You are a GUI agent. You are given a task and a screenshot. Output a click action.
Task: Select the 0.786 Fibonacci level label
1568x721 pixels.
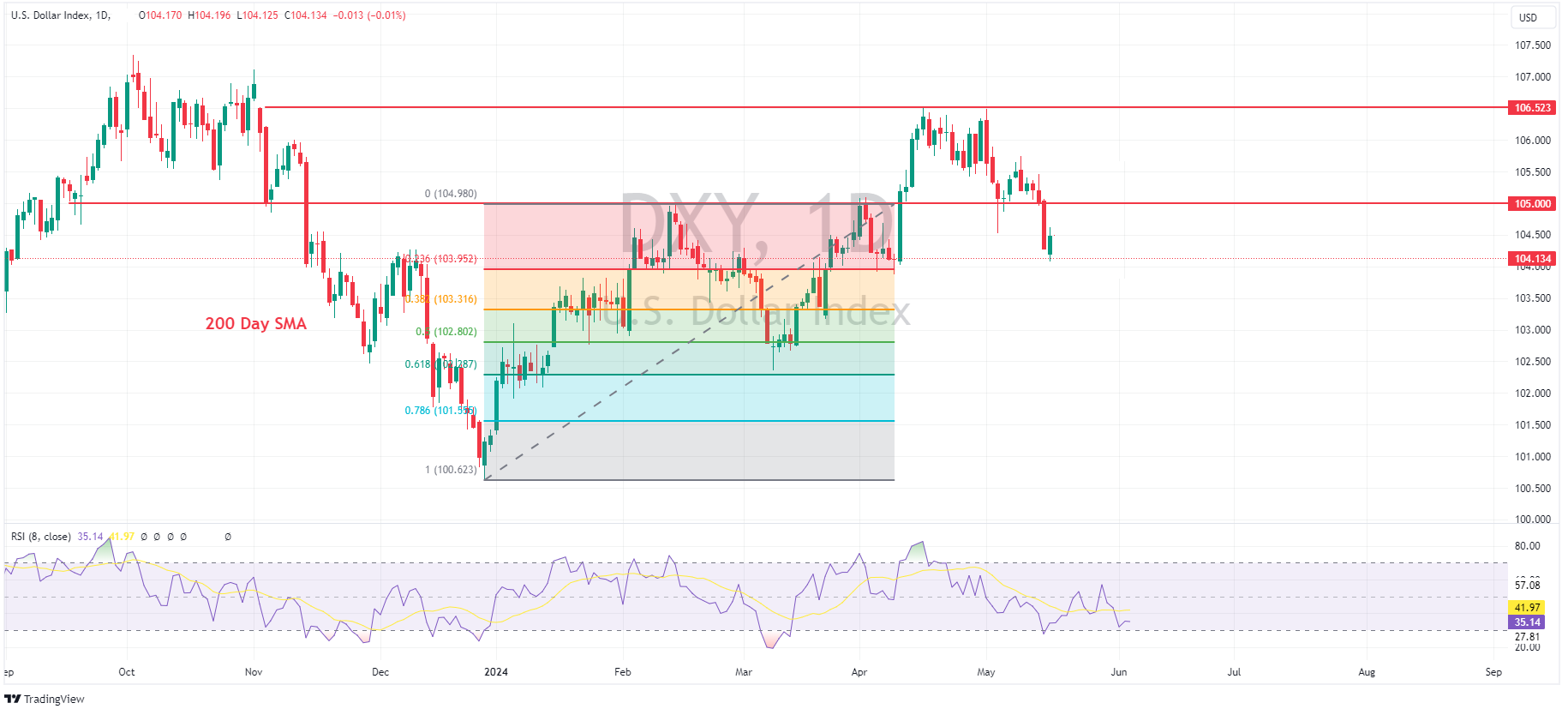[x=440, y=411]
